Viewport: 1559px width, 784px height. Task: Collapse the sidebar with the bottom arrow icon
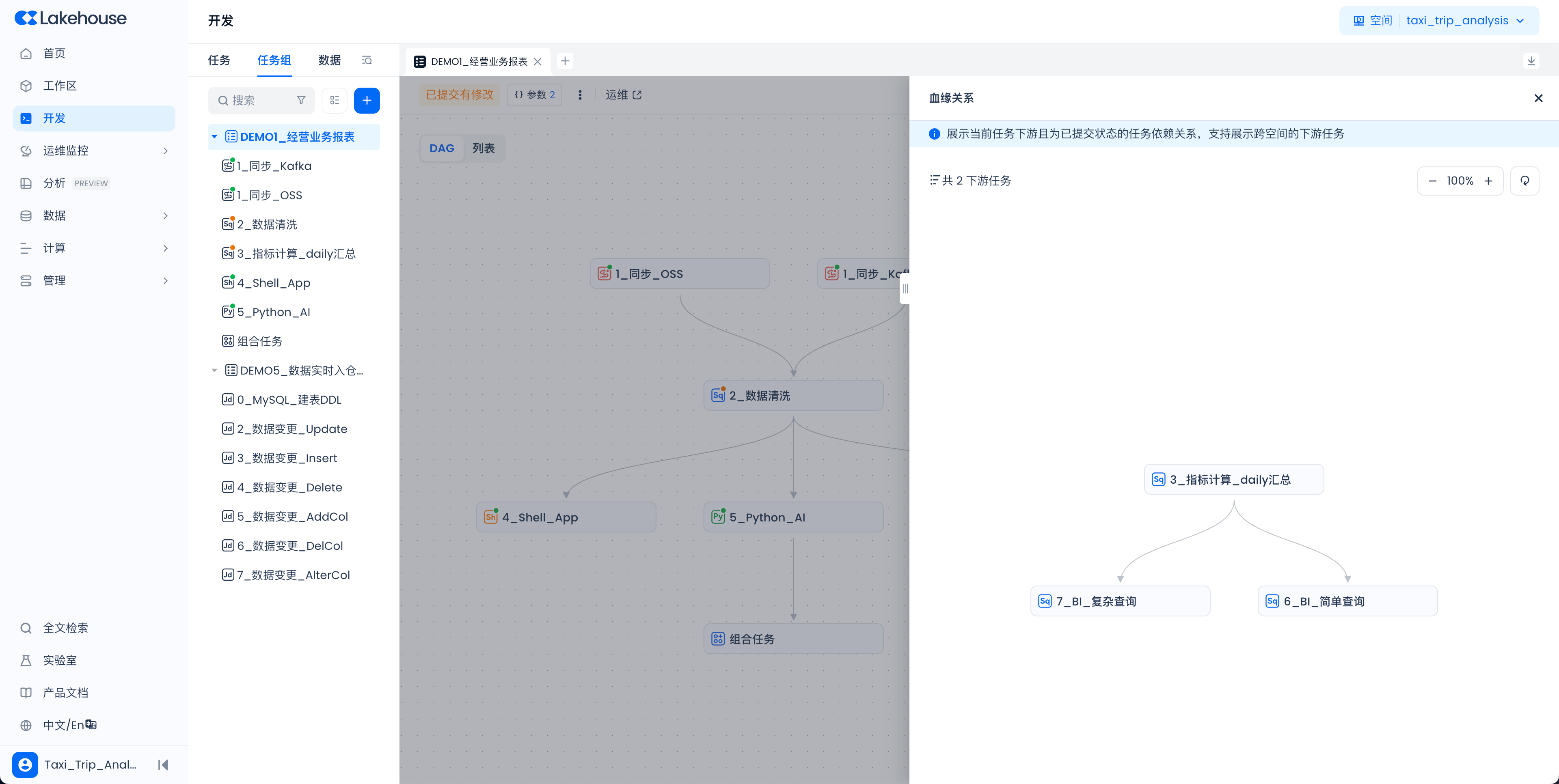(x=163, y=765)
